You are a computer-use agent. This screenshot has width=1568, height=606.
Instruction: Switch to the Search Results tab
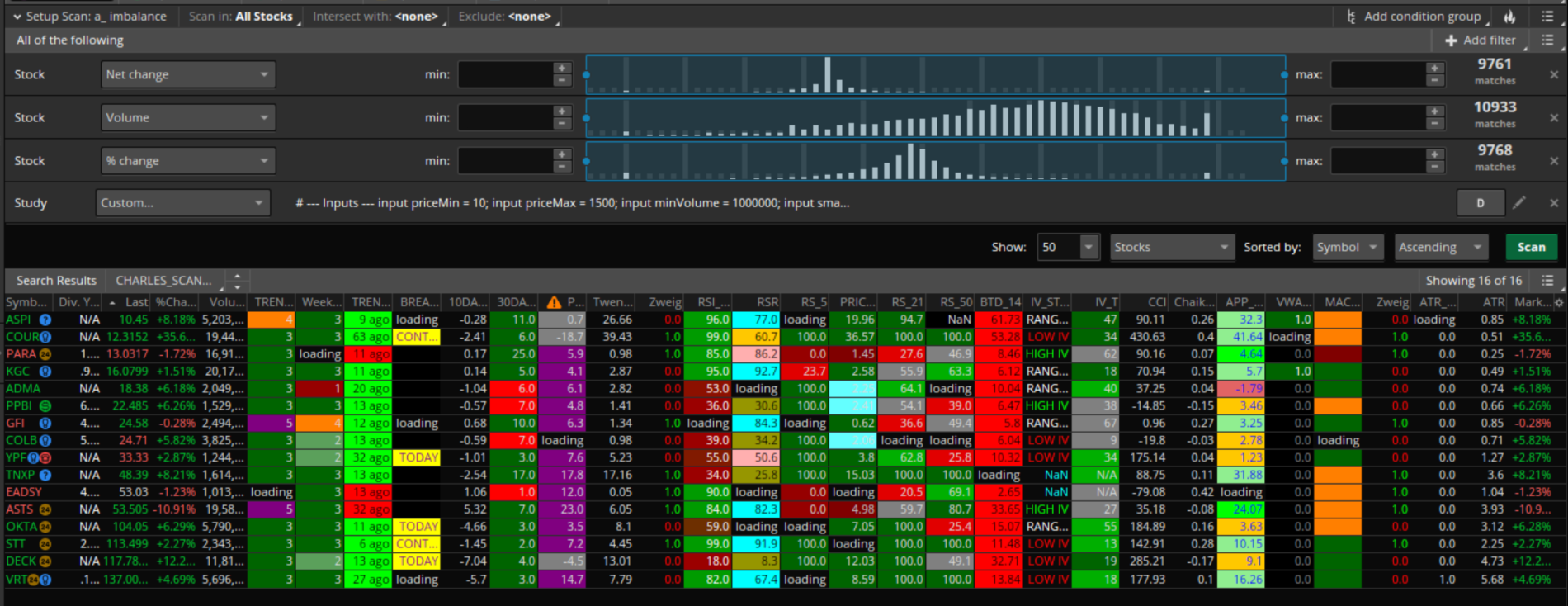[56, 281]
